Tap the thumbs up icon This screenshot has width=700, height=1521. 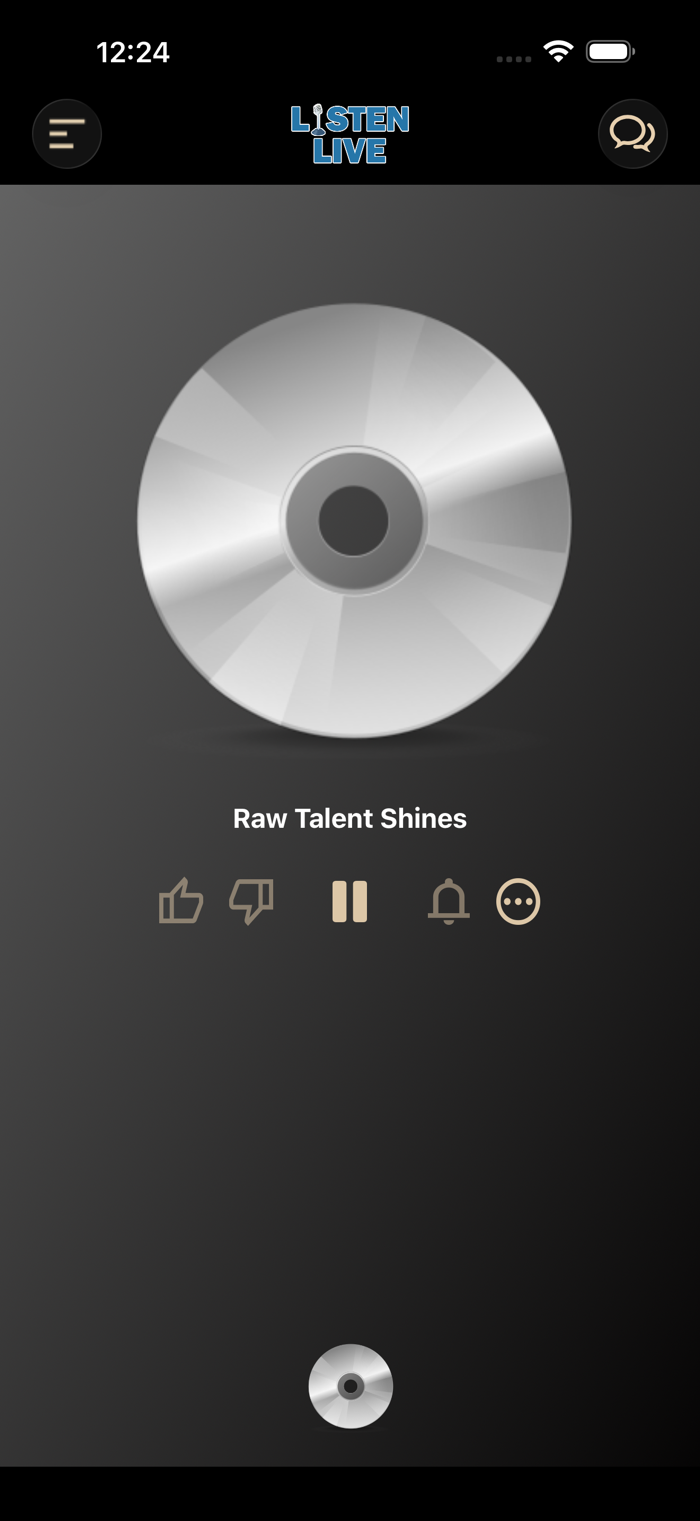pos(181,901)
